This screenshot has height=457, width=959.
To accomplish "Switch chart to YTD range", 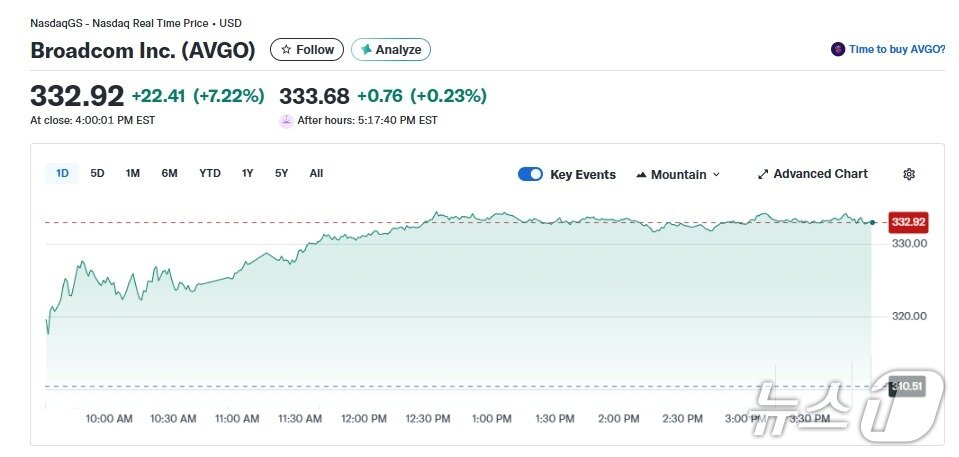I will pos(210,173).
